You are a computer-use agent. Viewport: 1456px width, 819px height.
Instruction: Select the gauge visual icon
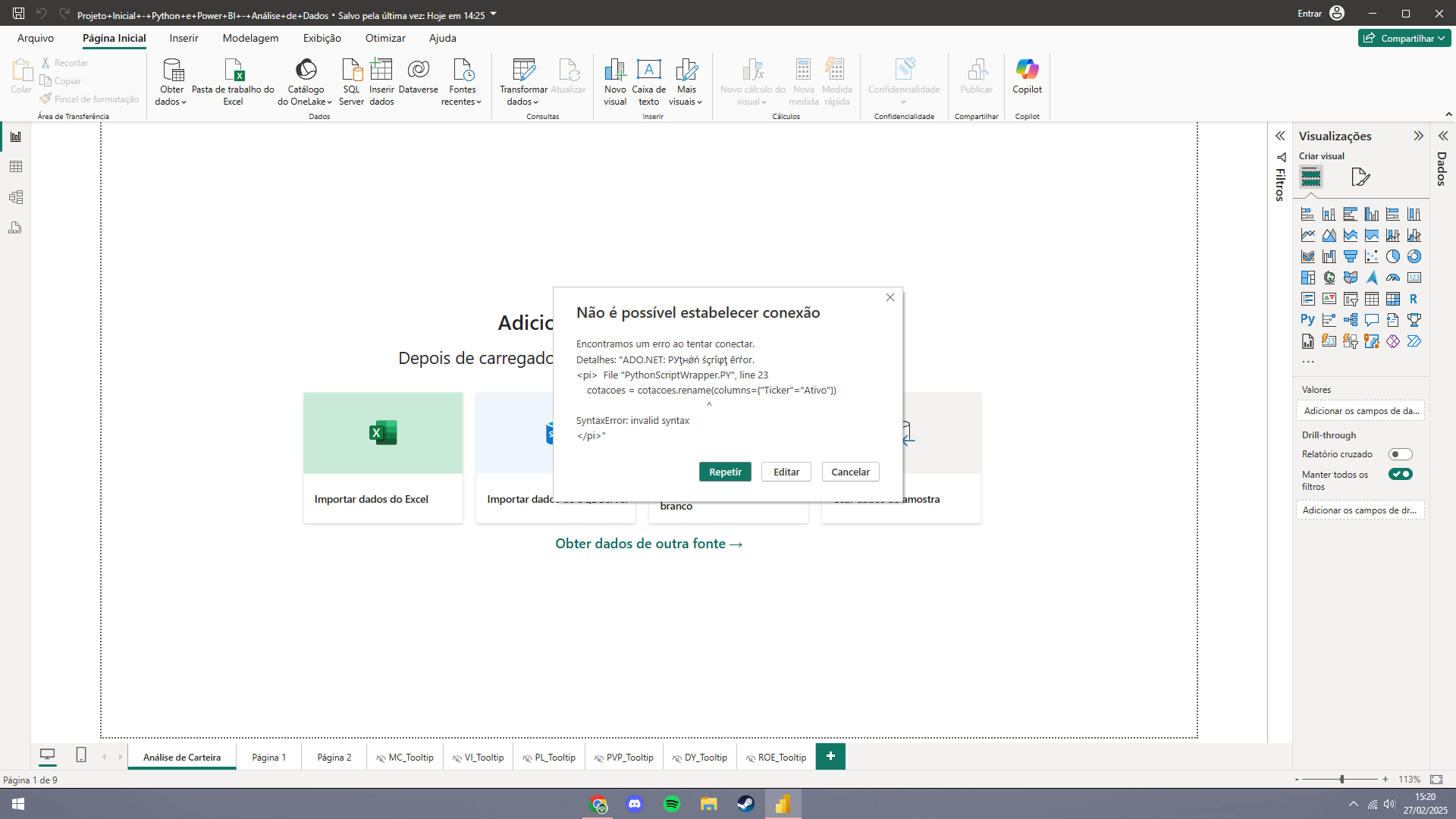pyautogui.click(x=1392, y=278)
